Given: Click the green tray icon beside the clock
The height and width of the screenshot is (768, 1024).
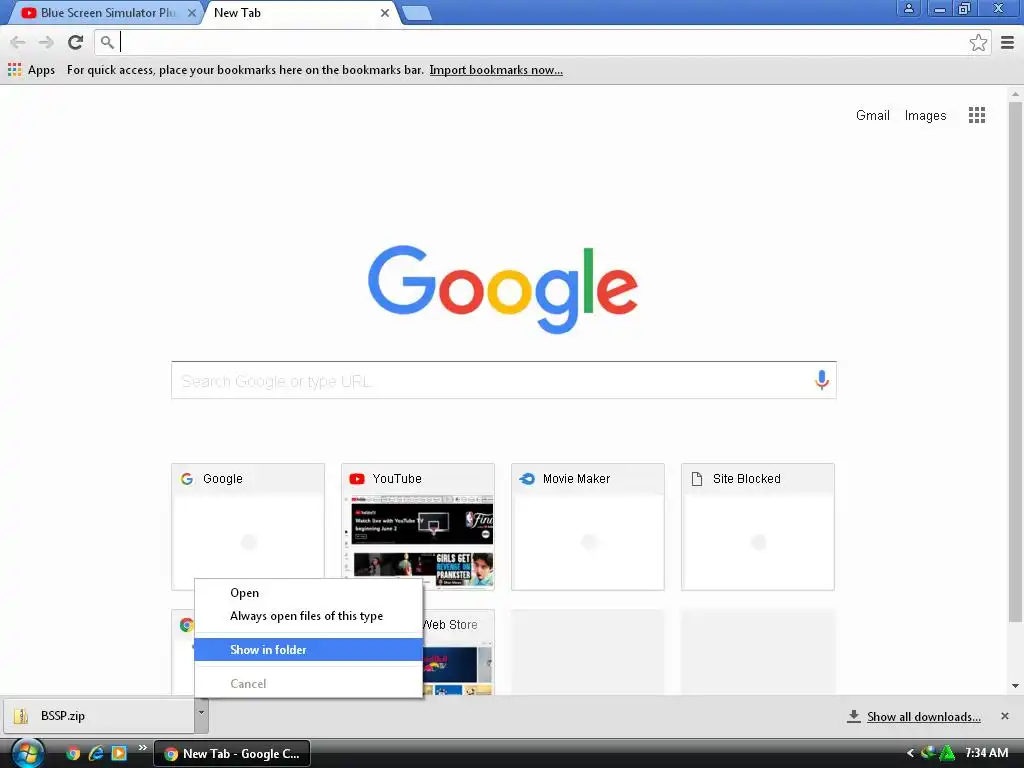Looking at the screenshot, I should pos(947,753).
